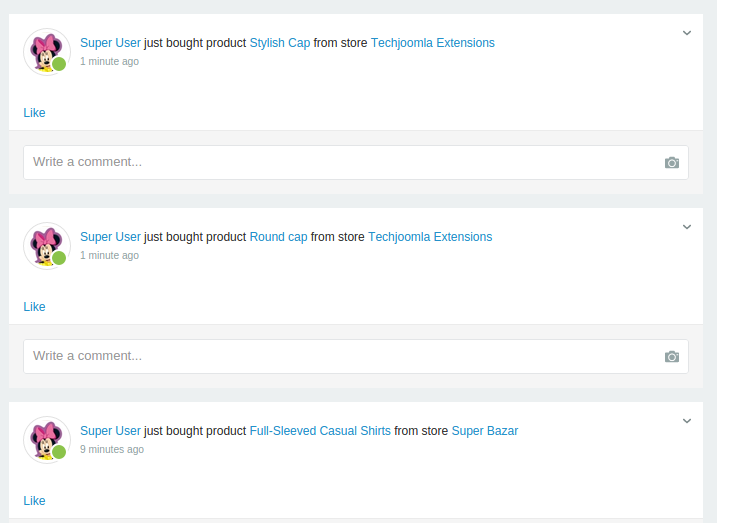Click Super User name in Stylish Cap post
Screen dimensions: 730x523
click(110, 43)
